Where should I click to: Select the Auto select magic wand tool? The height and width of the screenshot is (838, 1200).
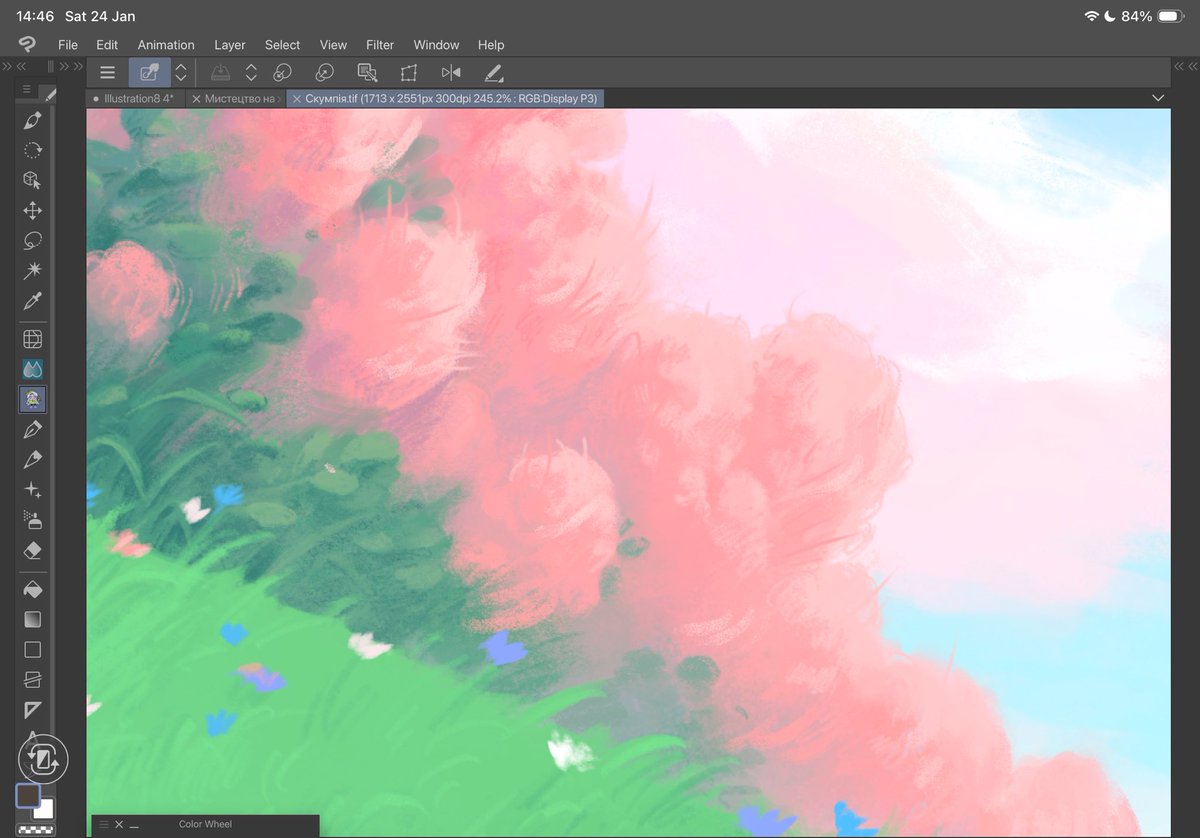pyautogui.click(x=32, y=270)
